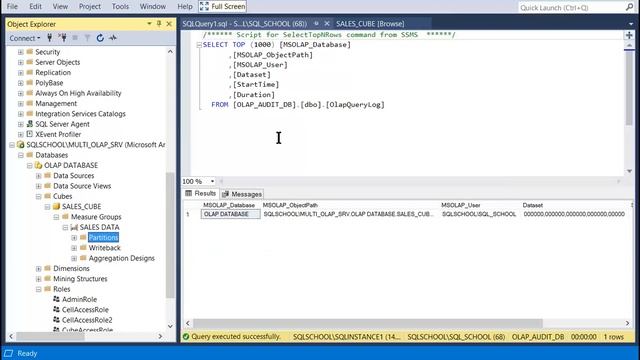Click the CellAccessRole role icon
This screenshot has height=360, width=640.
point(56,309)
